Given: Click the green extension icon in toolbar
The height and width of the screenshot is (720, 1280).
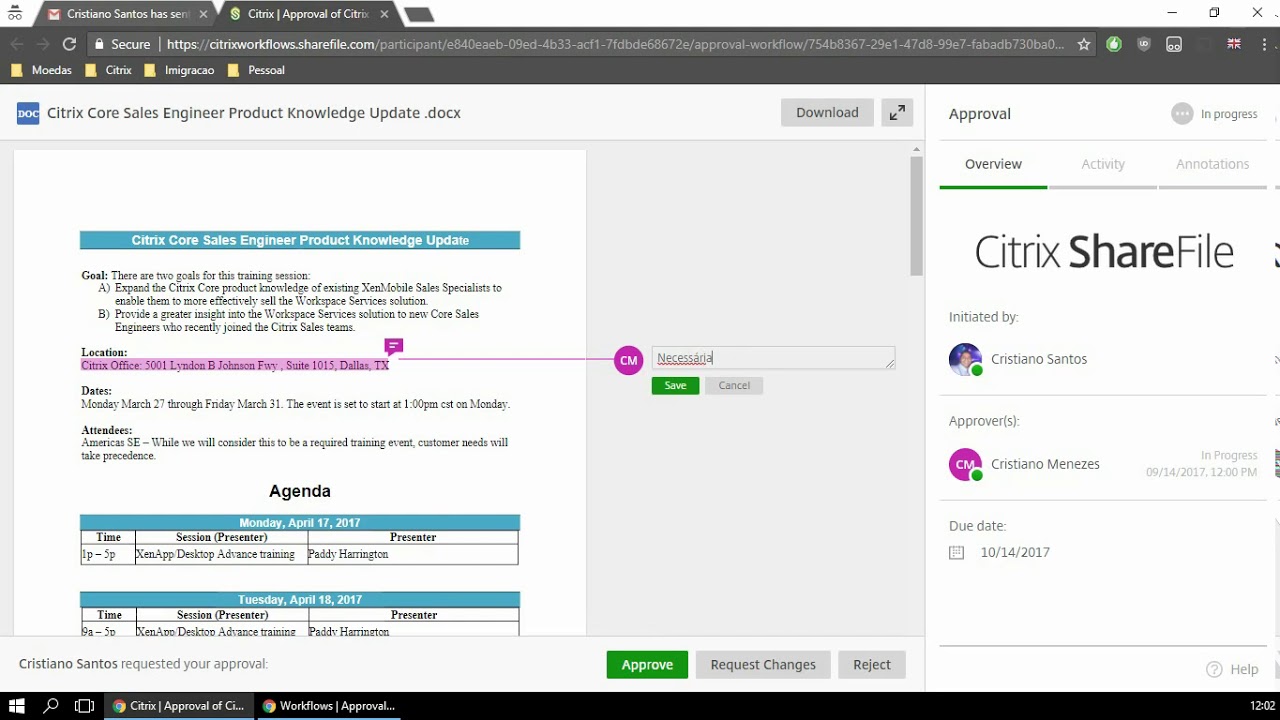Looking at the screenshot, I should (1114, 44).
